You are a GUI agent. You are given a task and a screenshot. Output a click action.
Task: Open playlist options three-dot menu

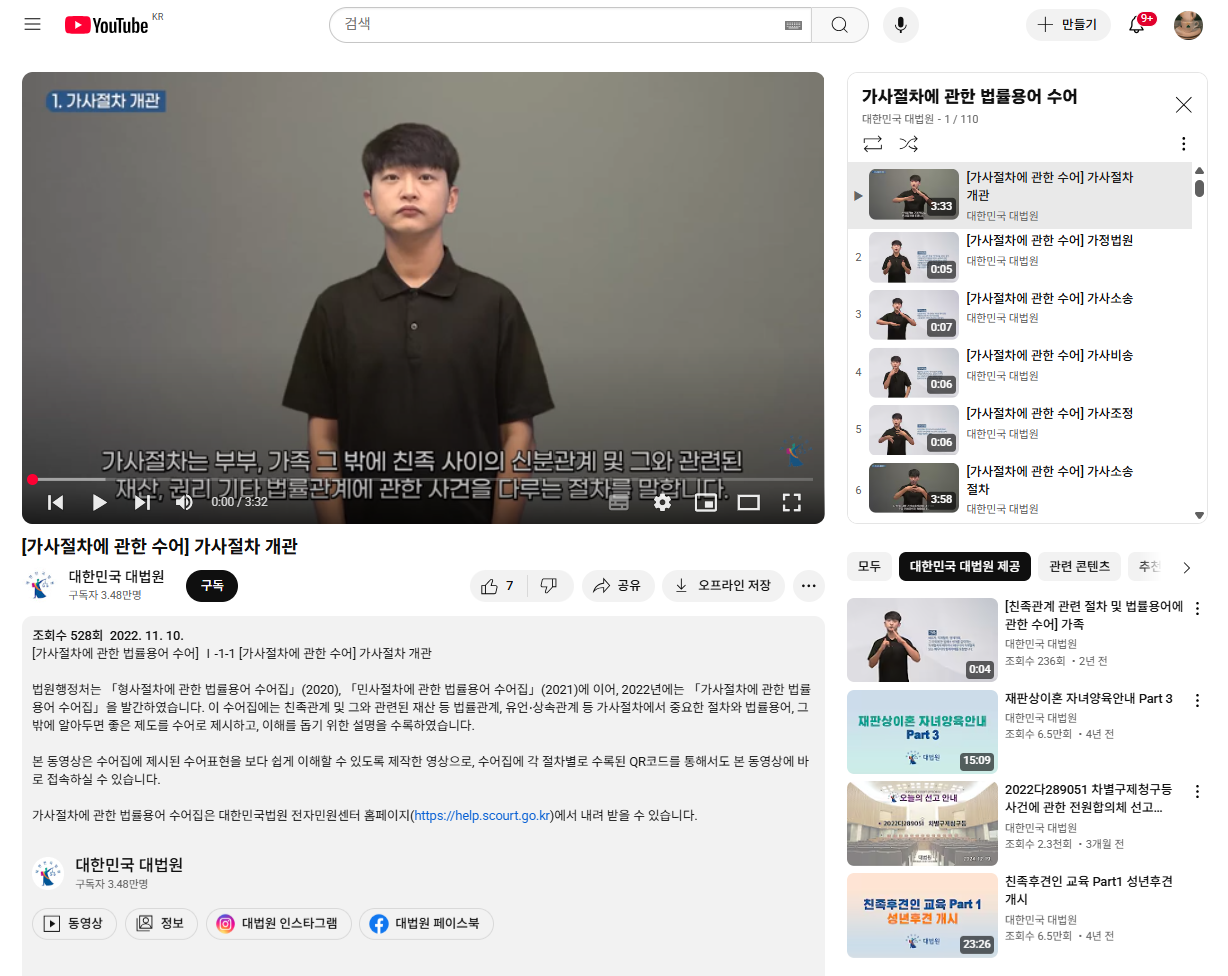click(1183, 144)
